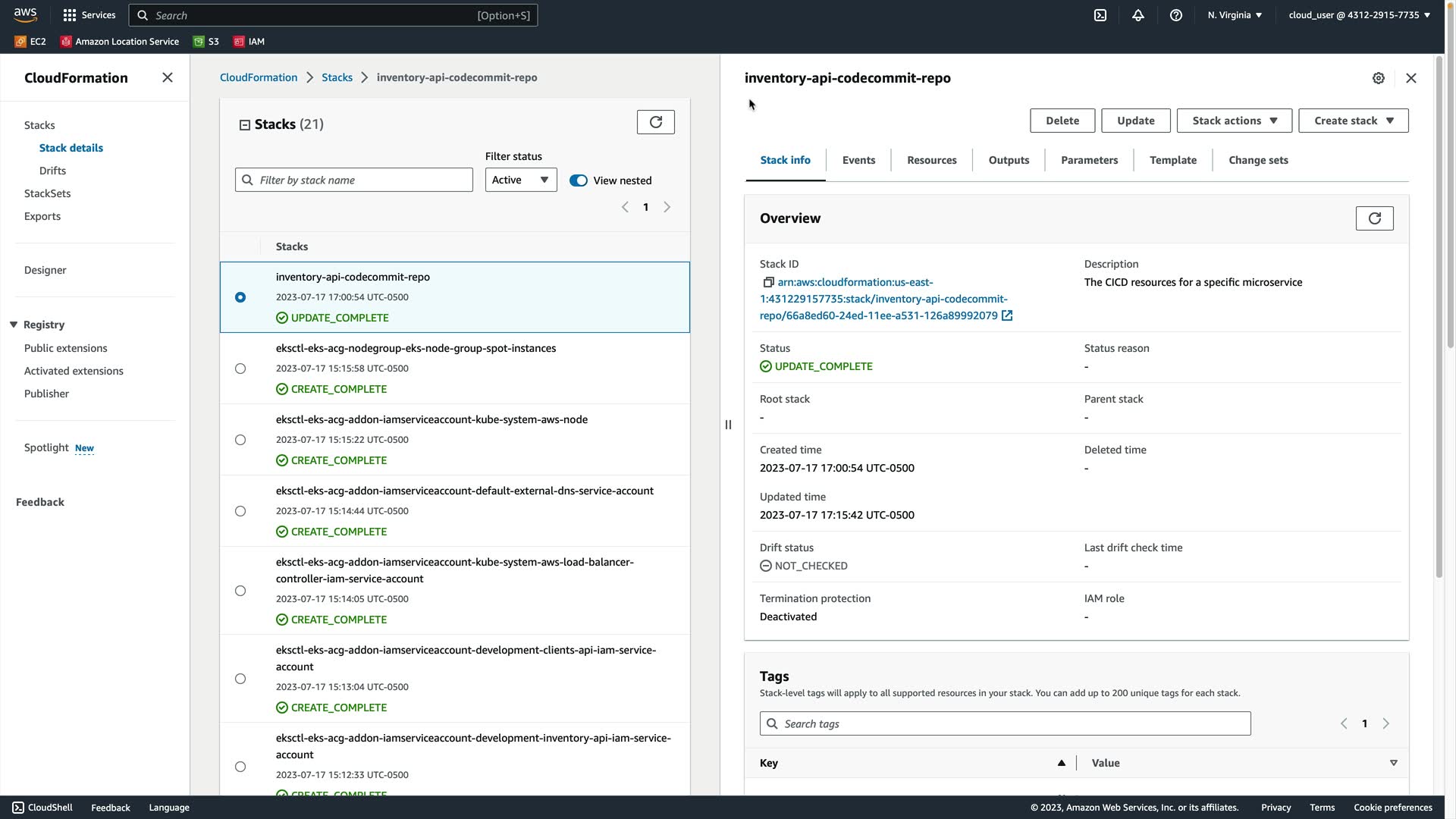Image resolution: width=1456 pixels, height=819 pixels.
Task: Open the Filter status Active dropdown
Action: pos(520,180)
